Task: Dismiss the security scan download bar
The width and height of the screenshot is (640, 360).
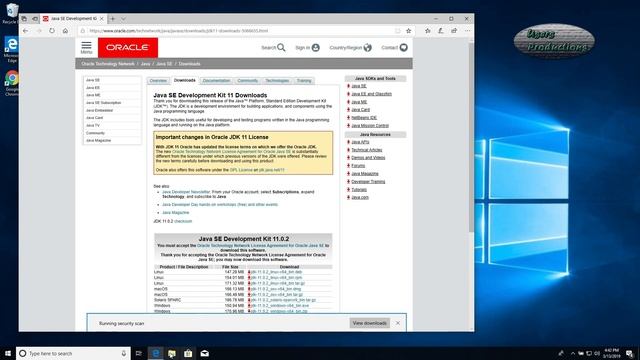Action: click(398, 323)
